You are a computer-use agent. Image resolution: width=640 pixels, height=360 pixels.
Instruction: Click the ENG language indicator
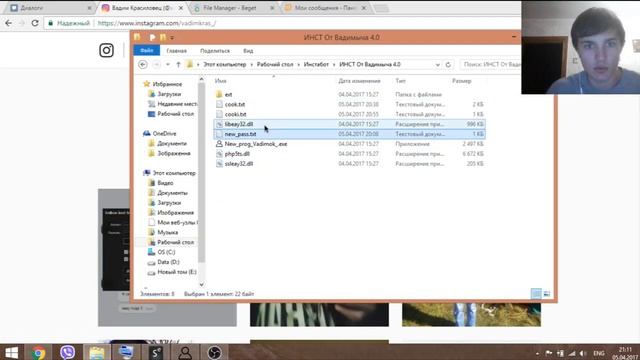pos(599,353)
